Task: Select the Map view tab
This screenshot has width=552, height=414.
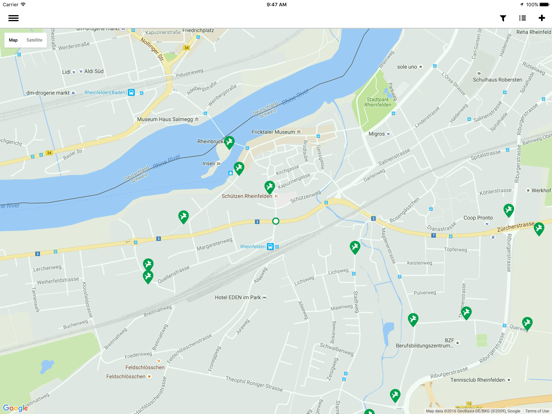Action: coord(13,40)
